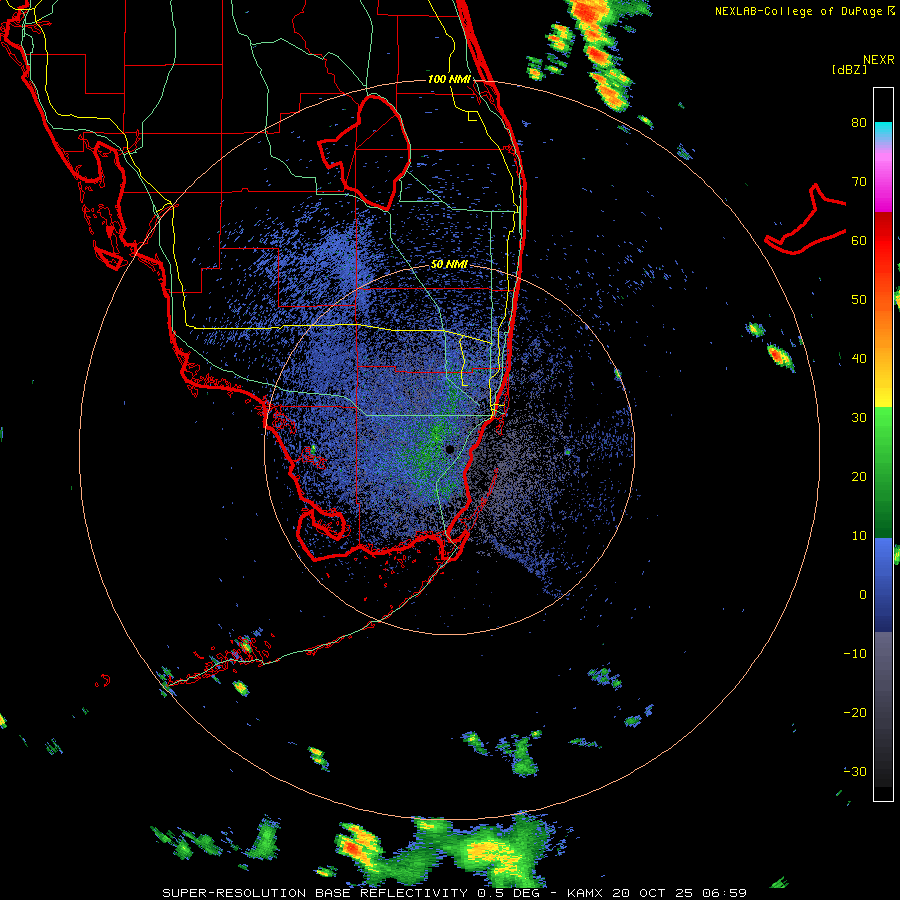The width and height of the screenshot is (900, 900).
Task: Click the NEXR label above color bar
Action: [x=878, y=60]
